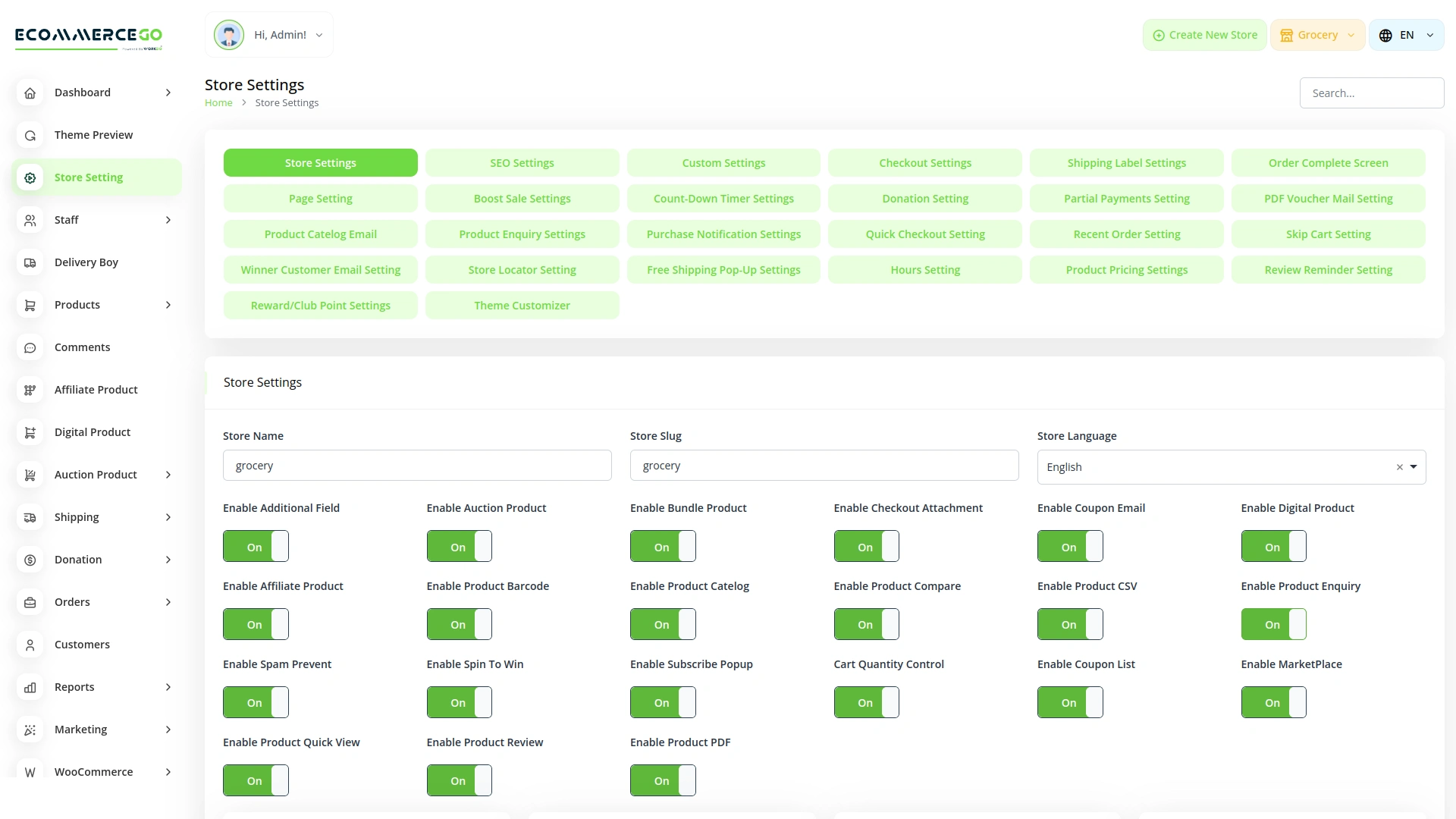Disable the Enable Auction Product toggle

point(460,546)
